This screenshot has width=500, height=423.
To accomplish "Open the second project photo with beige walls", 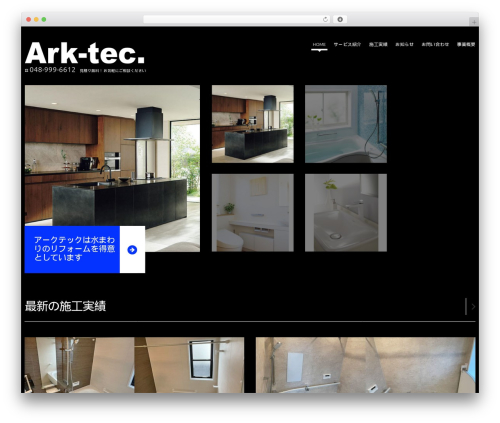I will [x=365, y=365].
